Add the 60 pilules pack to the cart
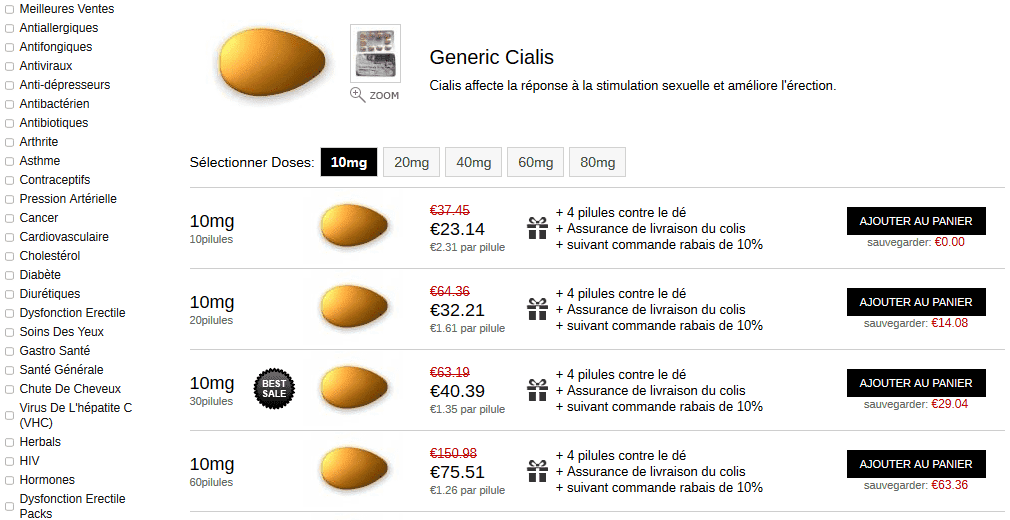This screenshot has width=1010, height=520. click(x=916, y=464)
